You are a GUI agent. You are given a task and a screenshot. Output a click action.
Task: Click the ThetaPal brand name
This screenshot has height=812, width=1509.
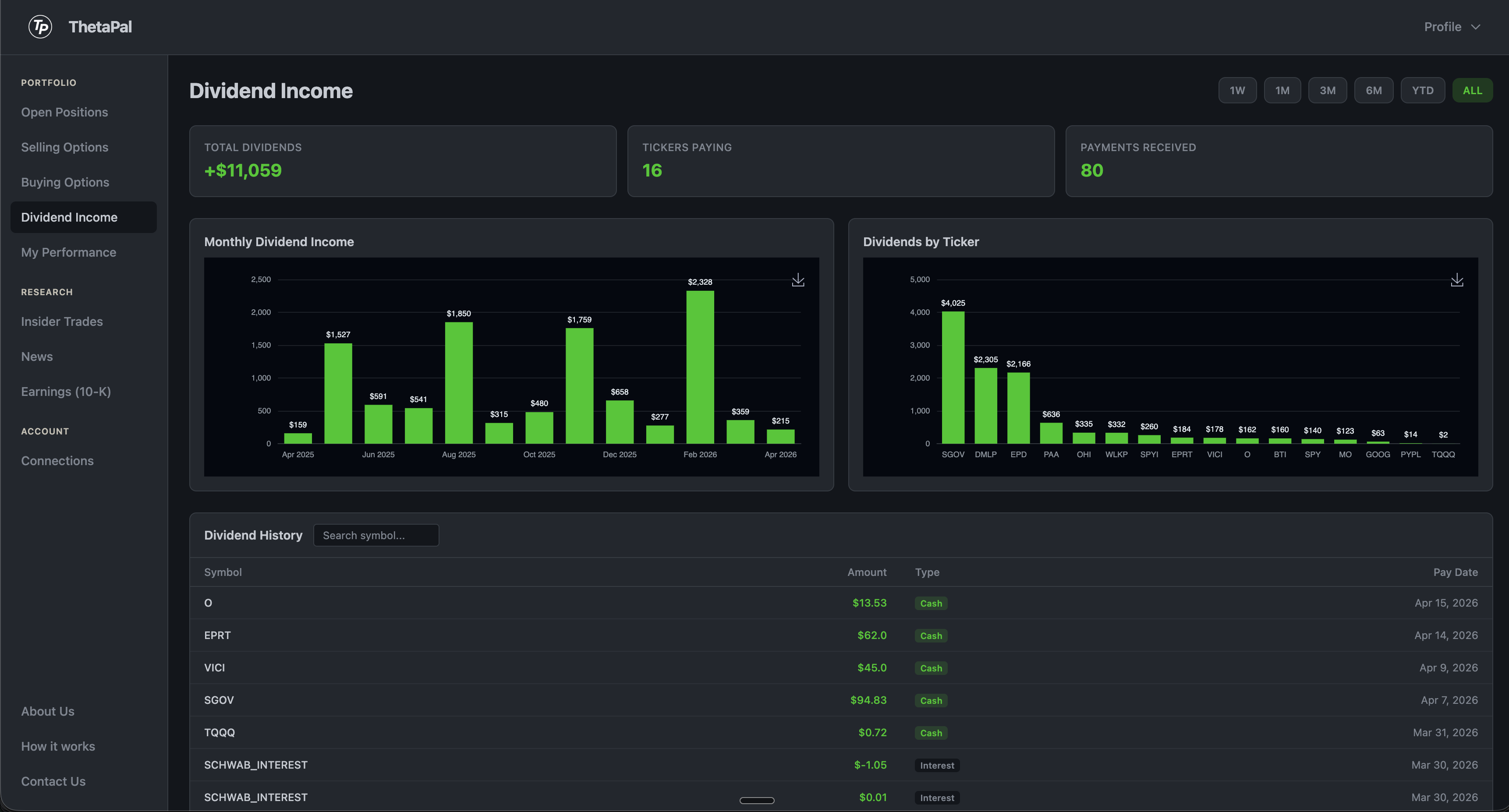pos(100,27)
